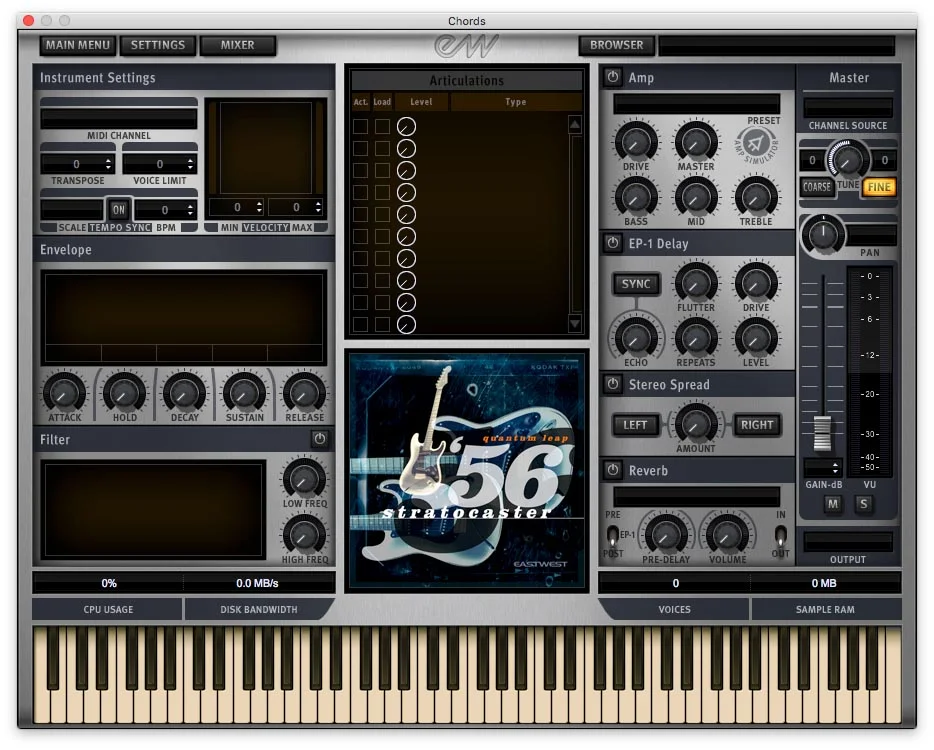Click the filter HIGH FREQ knob
This screenshot has height=750, width=934.
tap(304, 534)
